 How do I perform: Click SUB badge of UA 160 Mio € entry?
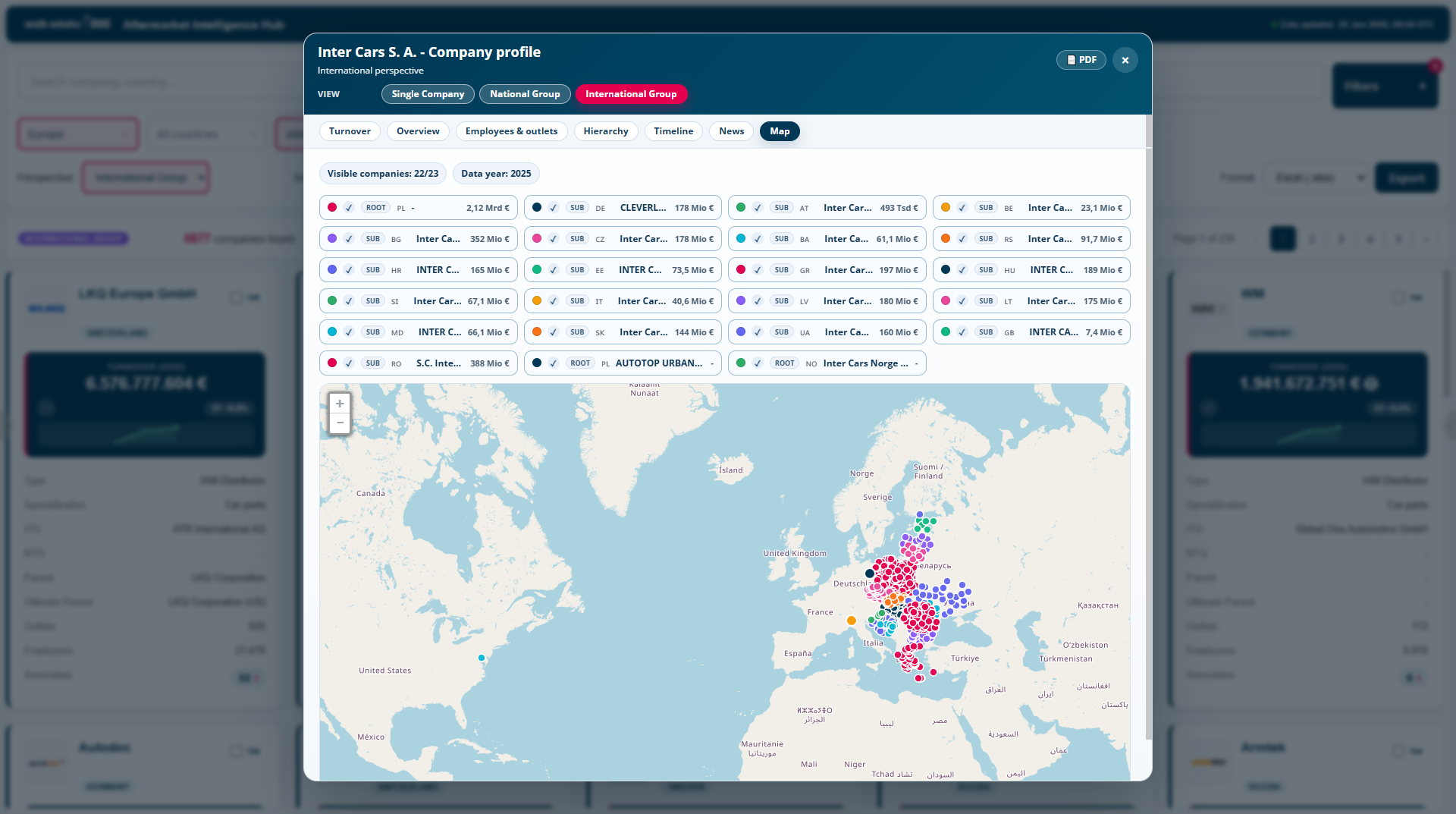tap(782, 332)
